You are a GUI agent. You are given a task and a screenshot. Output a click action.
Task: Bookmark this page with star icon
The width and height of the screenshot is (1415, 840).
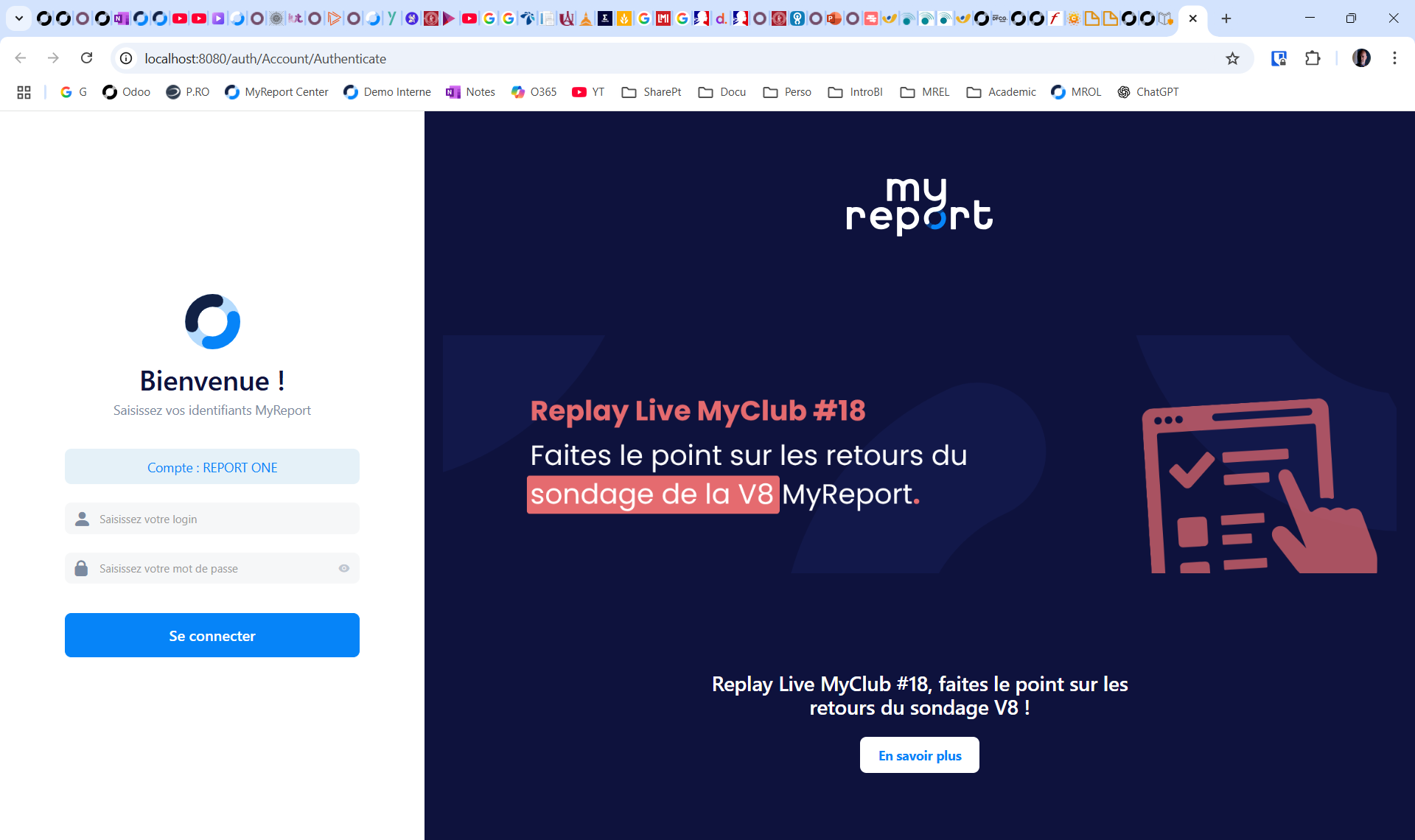[x=1232, y=58]
